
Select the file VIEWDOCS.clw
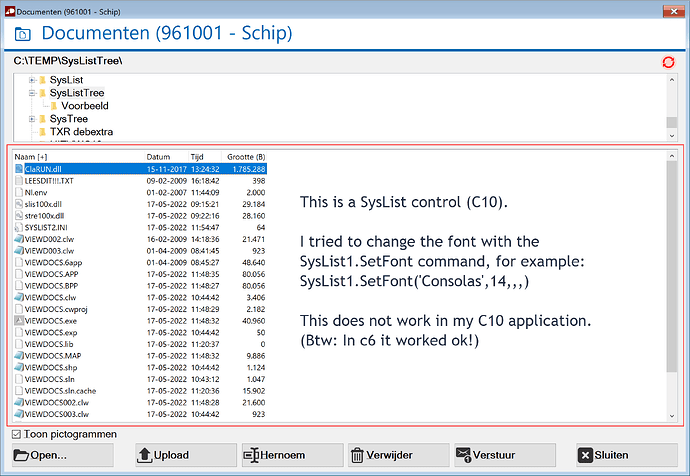(x=50, y=297)
